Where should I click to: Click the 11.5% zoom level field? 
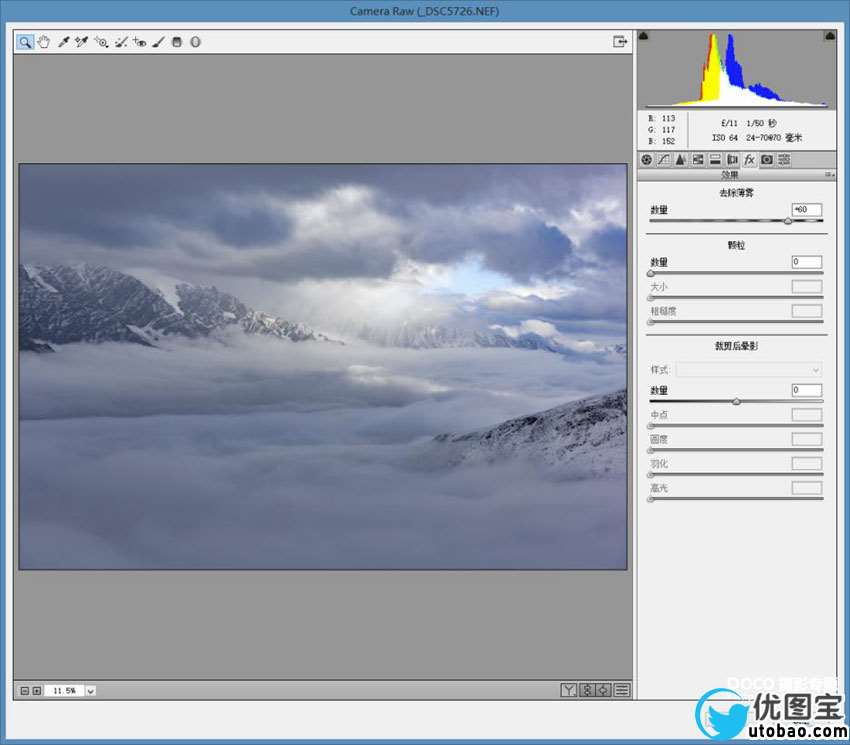click(x=65, y=691)
